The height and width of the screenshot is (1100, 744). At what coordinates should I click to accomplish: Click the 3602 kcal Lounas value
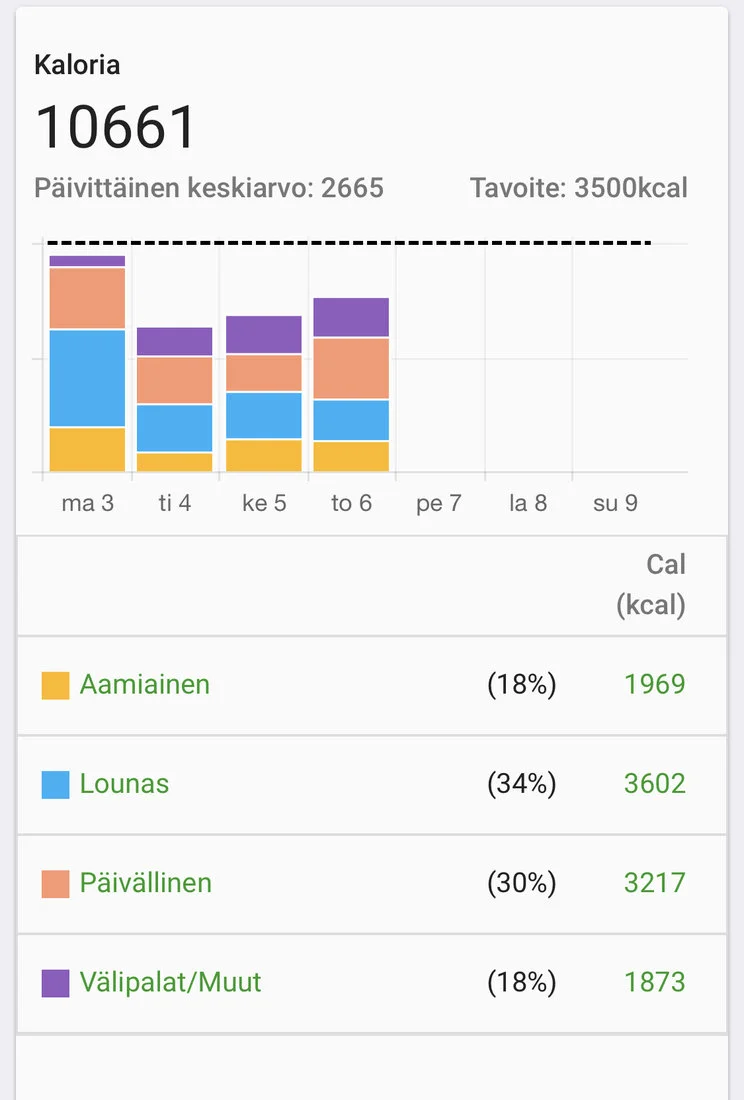654,784
